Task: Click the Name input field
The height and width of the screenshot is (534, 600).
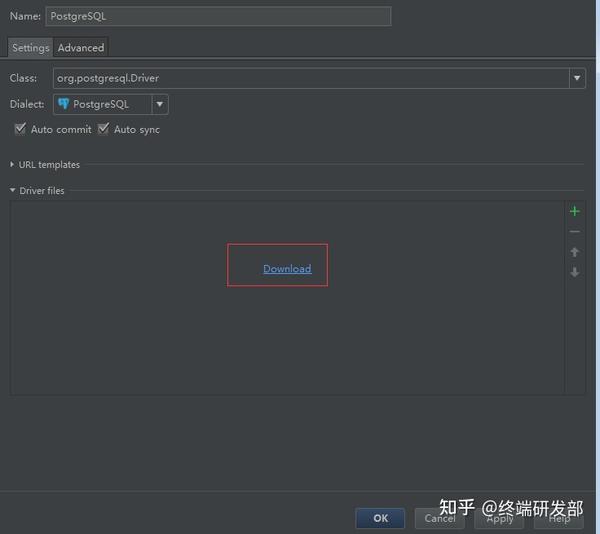Action: pyautogui.click(x=218, y=16)
